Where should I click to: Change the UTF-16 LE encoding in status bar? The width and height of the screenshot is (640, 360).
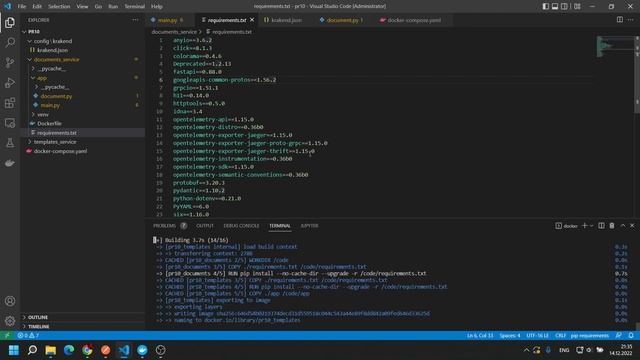(538, 336)
